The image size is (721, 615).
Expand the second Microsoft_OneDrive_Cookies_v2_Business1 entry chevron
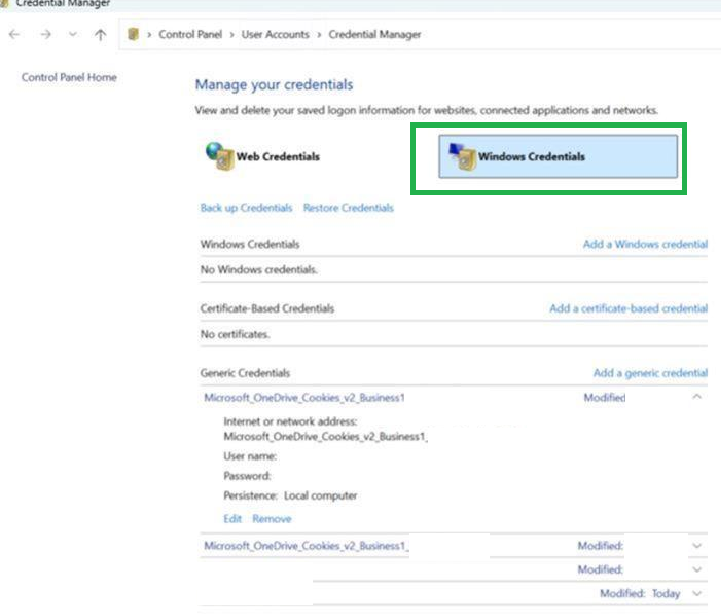point(697,546)
